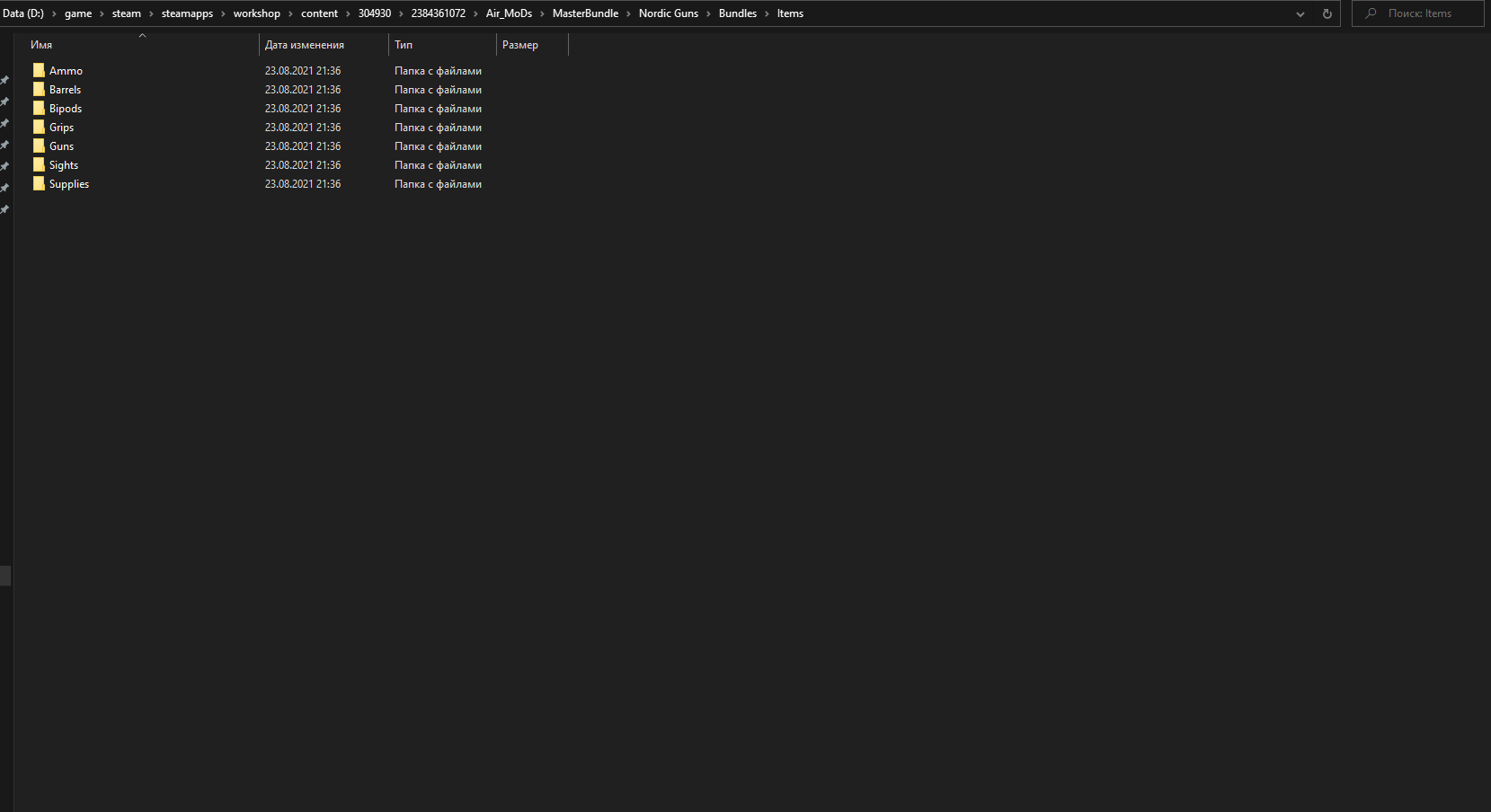Click the modified date of Bipods

point(303,109)
